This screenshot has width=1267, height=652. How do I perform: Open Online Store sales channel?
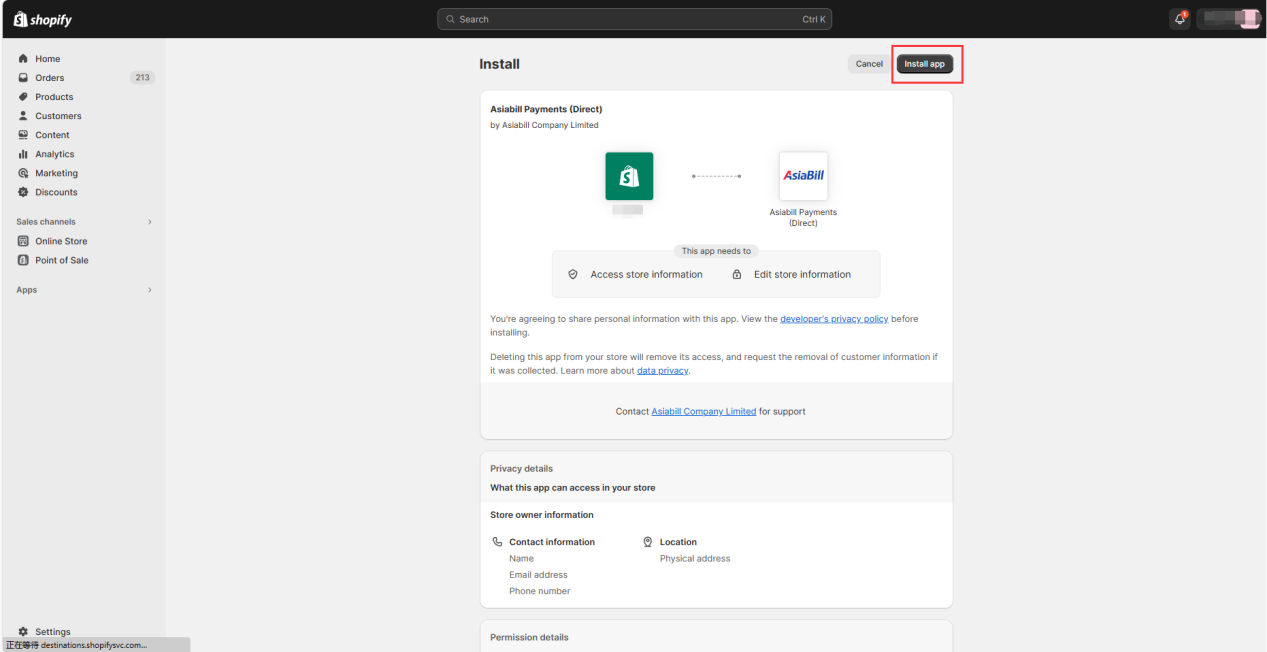[x=61, y=241]
